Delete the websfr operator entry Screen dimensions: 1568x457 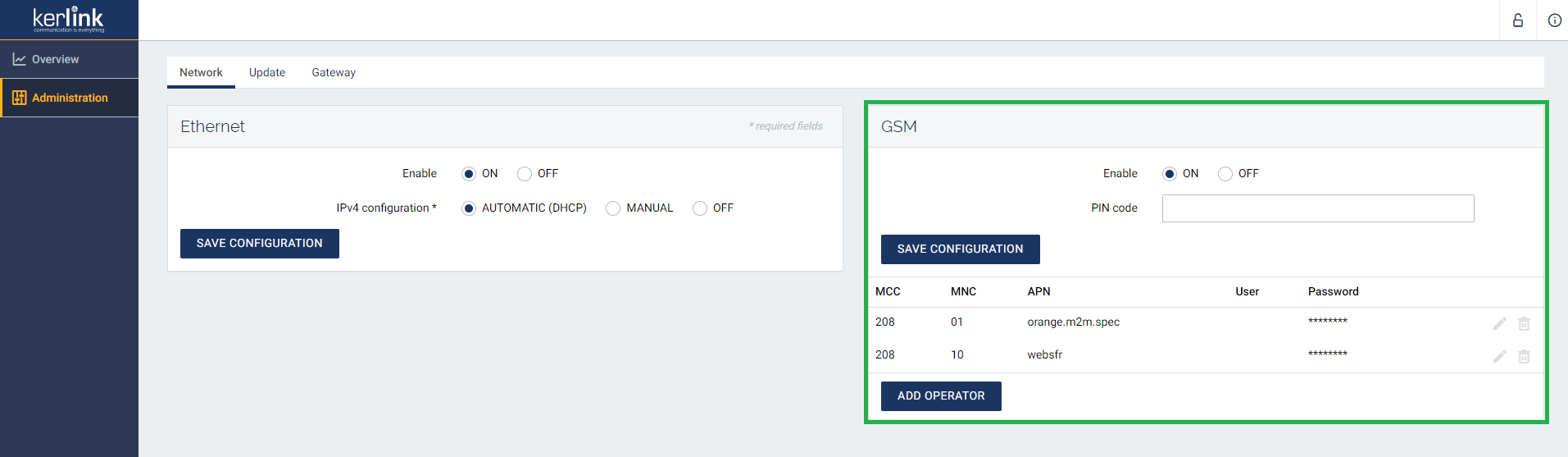point(1524,356)
